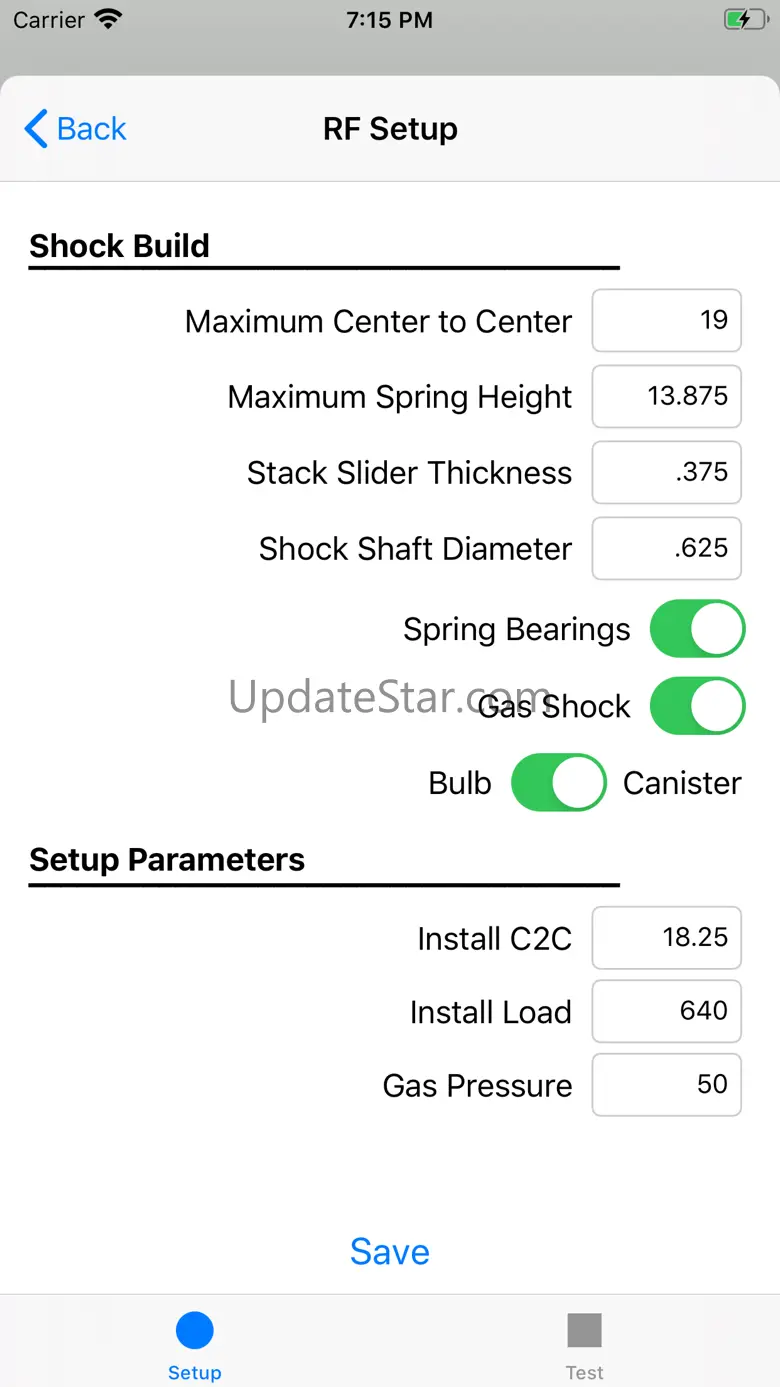Image resolution: width=780 pixels, height=1387 pixels.
Task: Focus the Stack Slider Thickness field
Action: pos(666,472)
